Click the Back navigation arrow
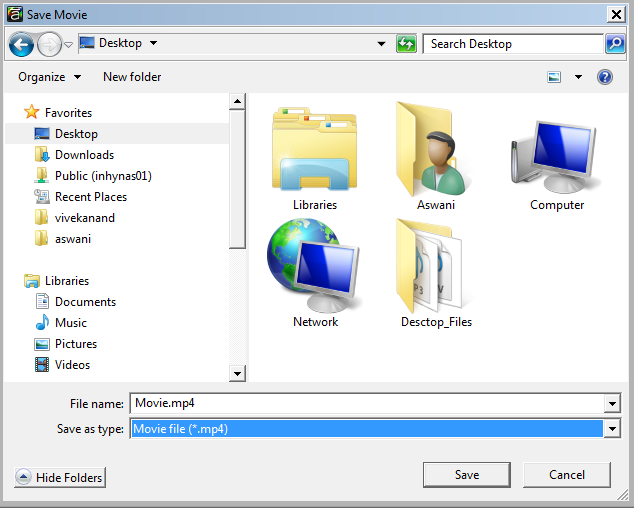This screenshot has height=508, width=634. tap(21, 44)
